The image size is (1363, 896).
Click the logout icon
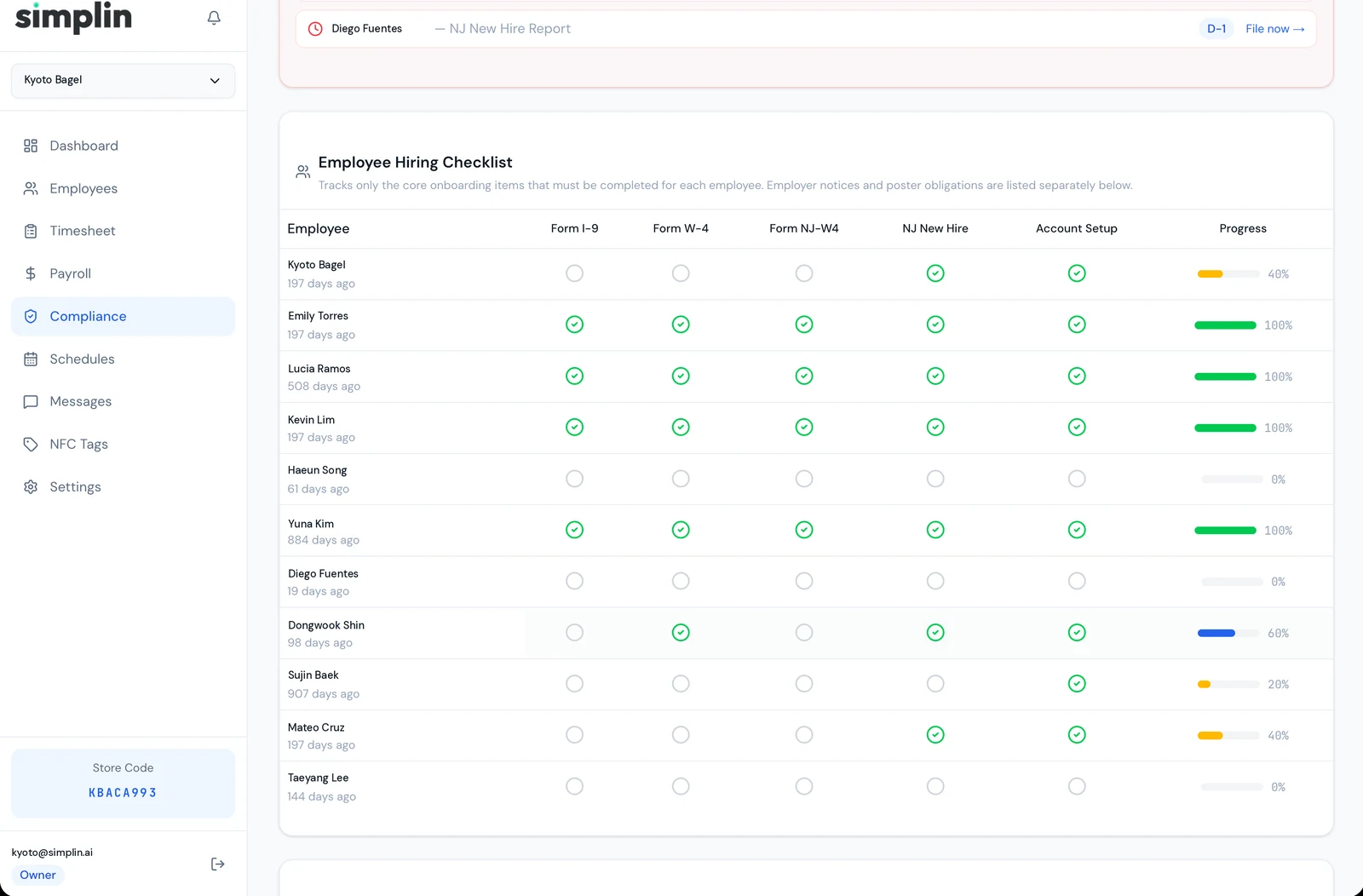coord(218,864)
